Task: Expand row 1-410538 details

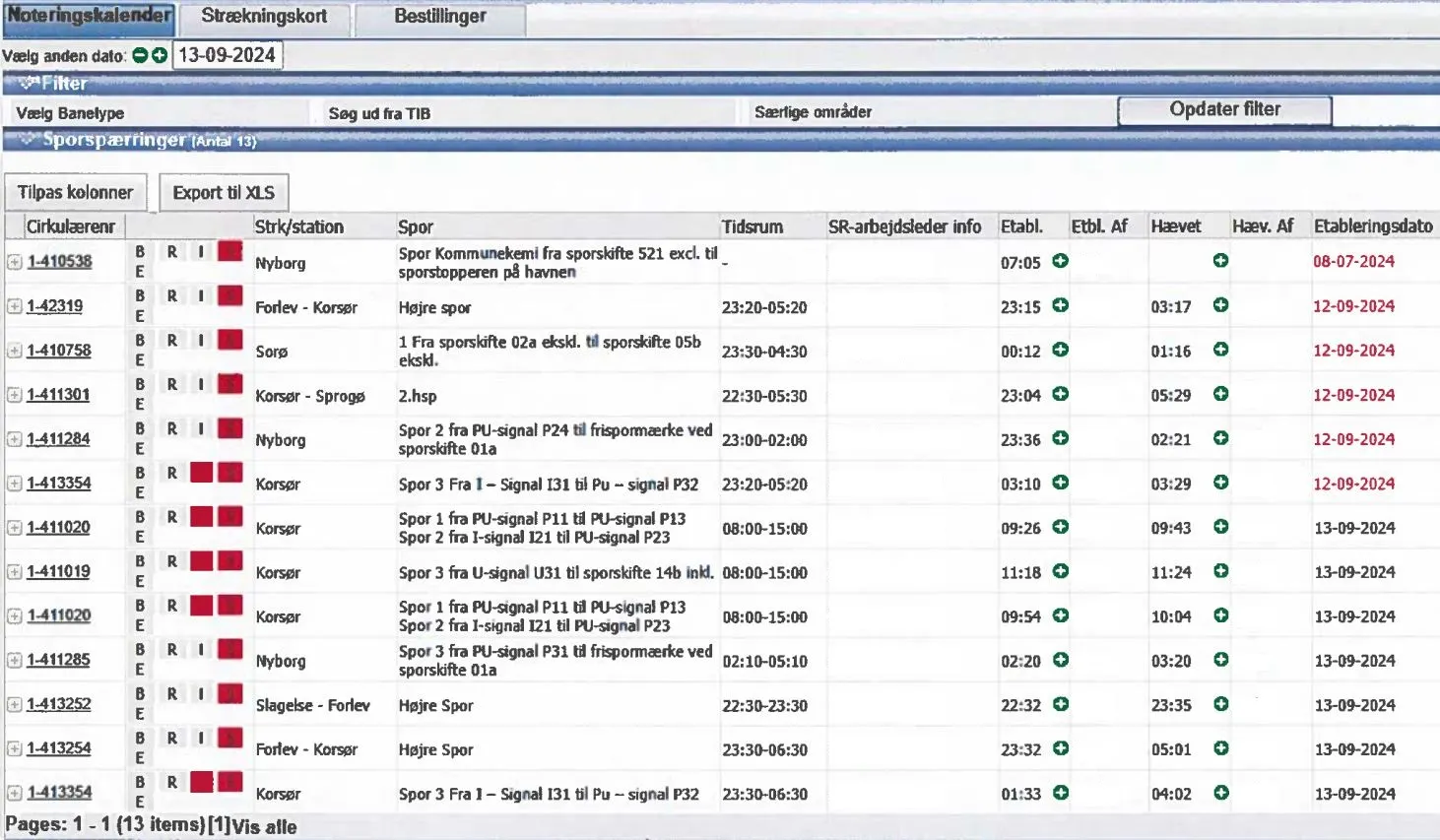Action: (x=14, y=262)
